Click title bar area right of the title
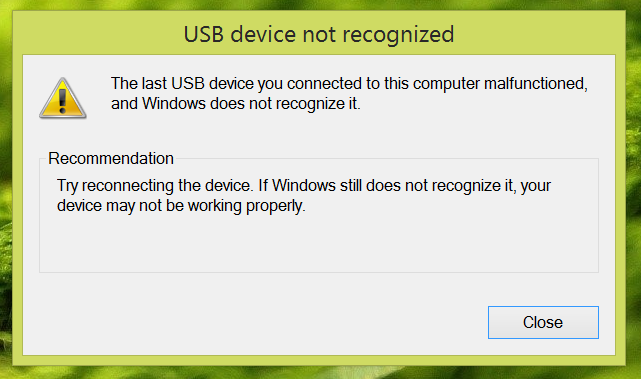 click(x=540, y=34)
